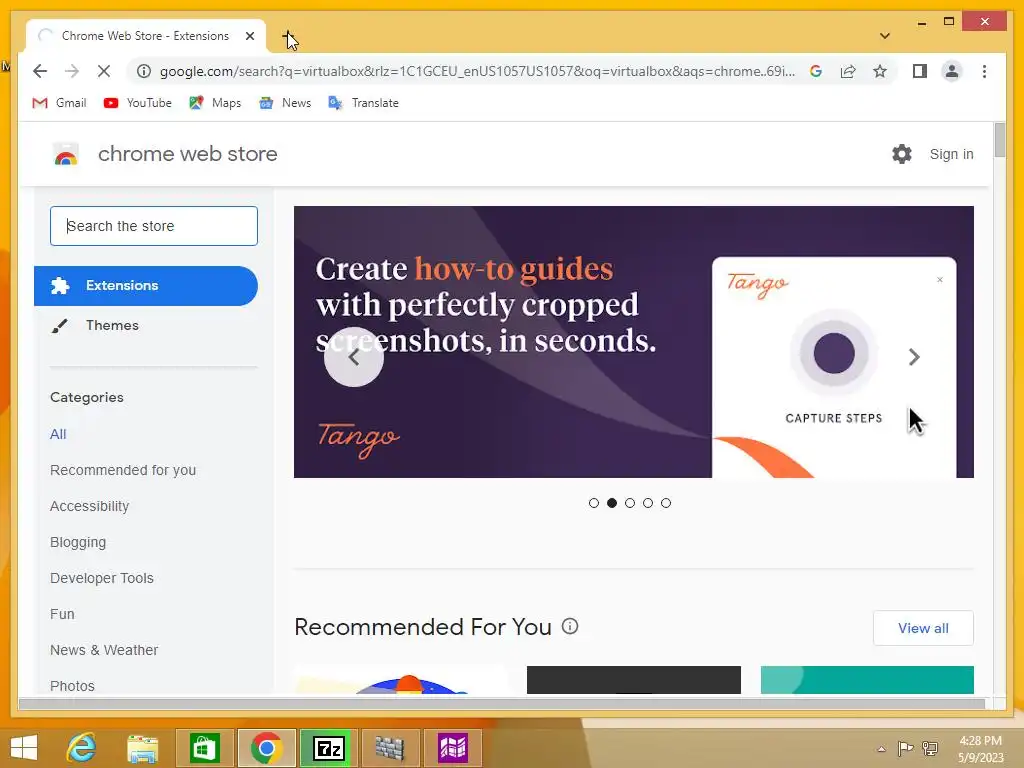Open a new tab with the plus button
The width and height of the screenshot is (1024, 768).
pyautogui.click(x=288, y=37)
